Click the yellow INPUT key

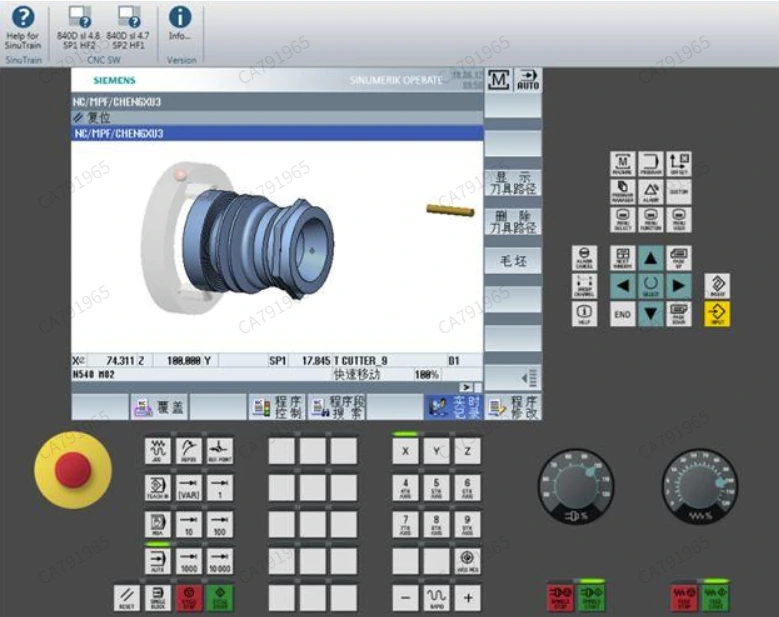coord(717,314)
